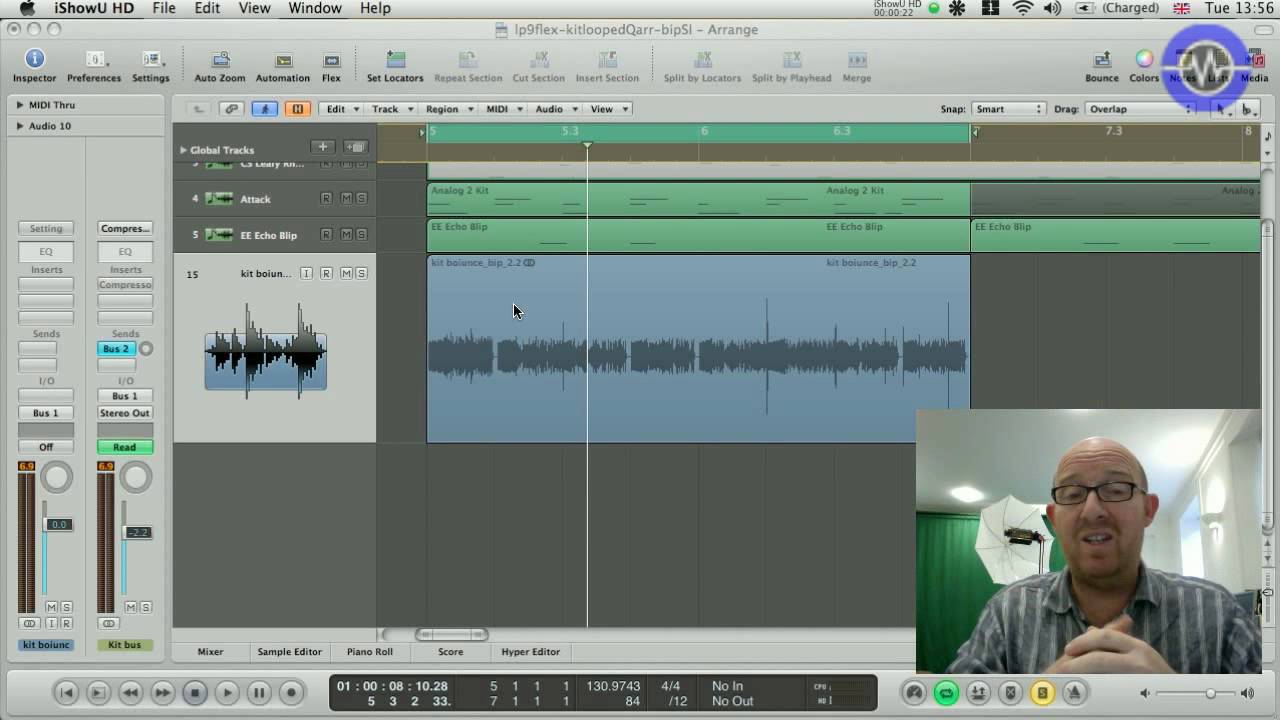Open the Region local menu dropdown
1280x720 pixels.
(x=448, y=109)
